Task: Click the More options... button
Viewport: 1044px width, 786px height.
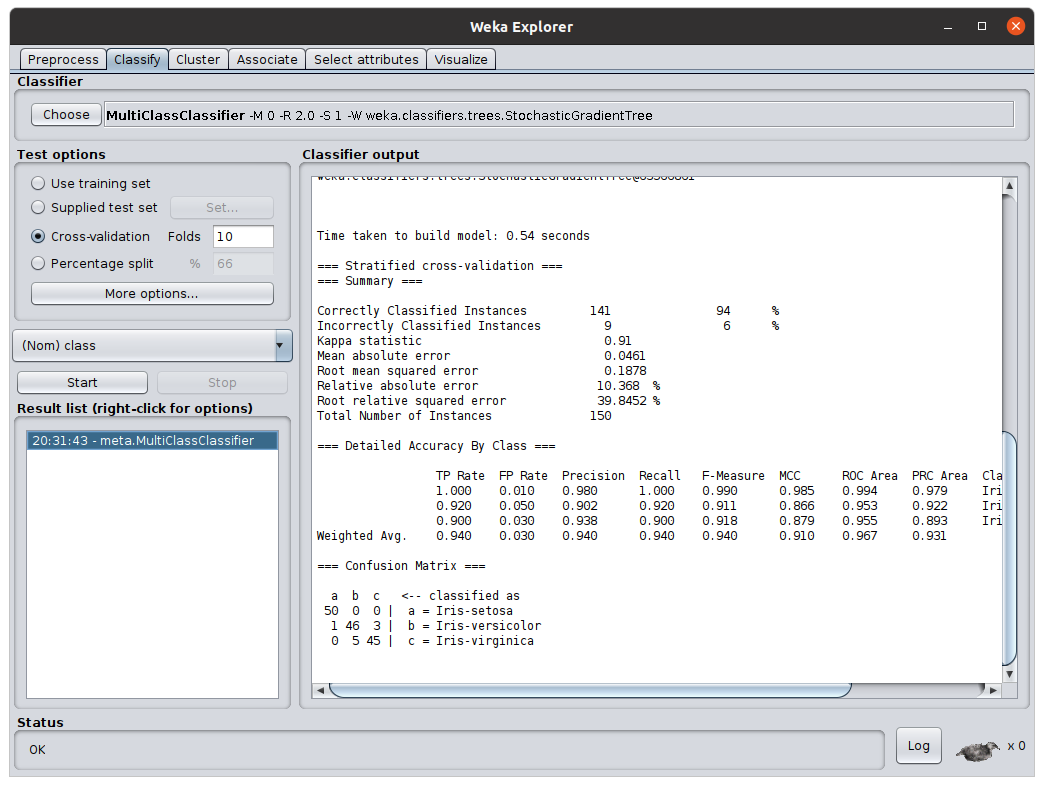Action: coord(152,294)
